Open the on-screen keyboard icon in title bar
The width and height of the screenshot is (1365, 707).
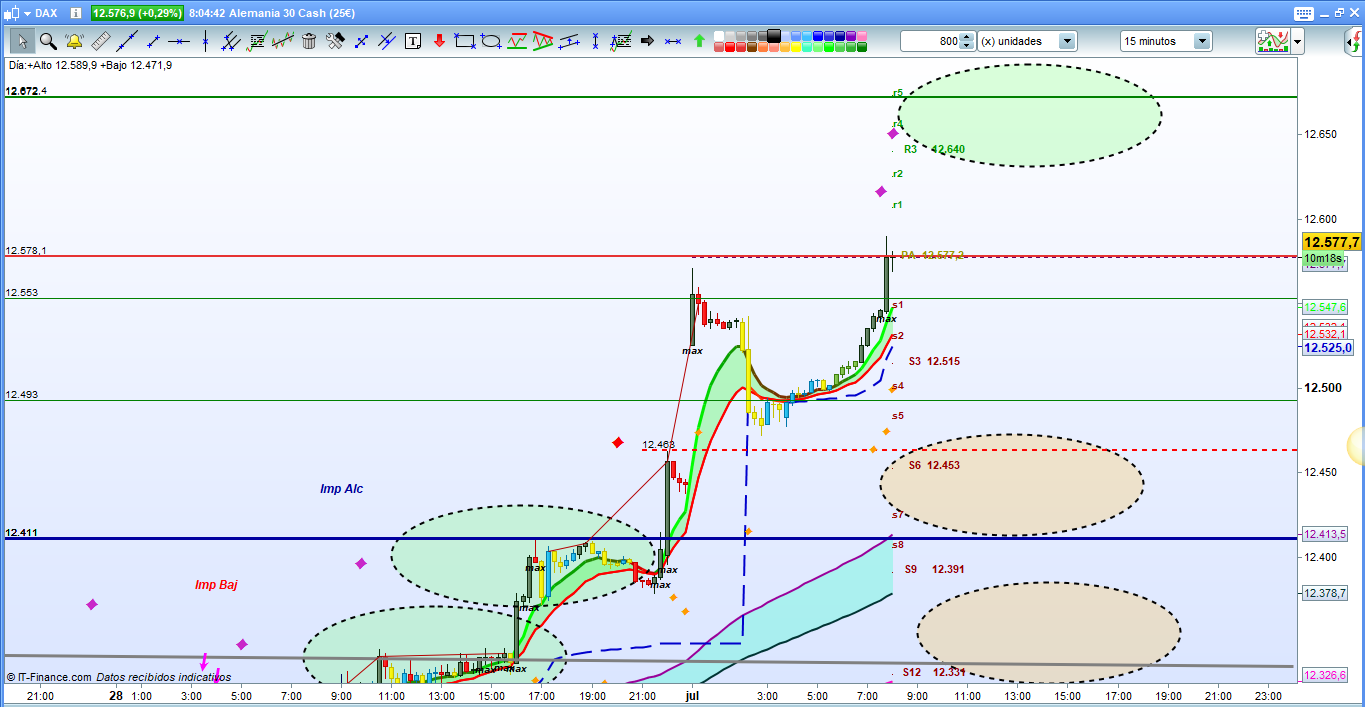click(x=1302, y=13)
